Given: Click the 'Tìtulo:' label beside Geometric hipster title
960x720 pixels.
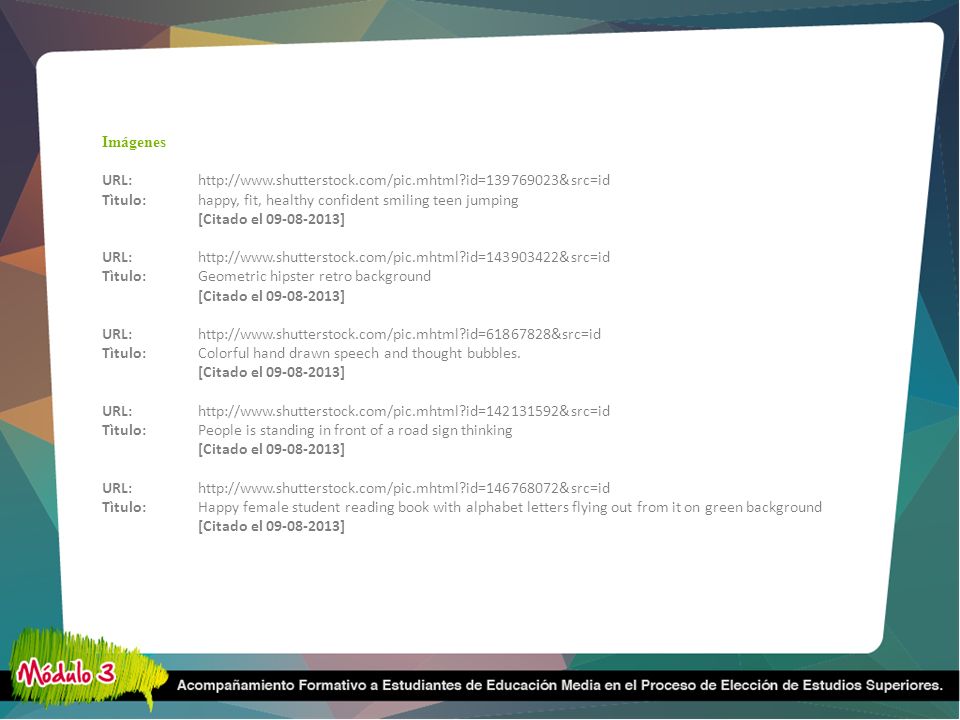Looking at the screenshot, I should tap(124, 276).
